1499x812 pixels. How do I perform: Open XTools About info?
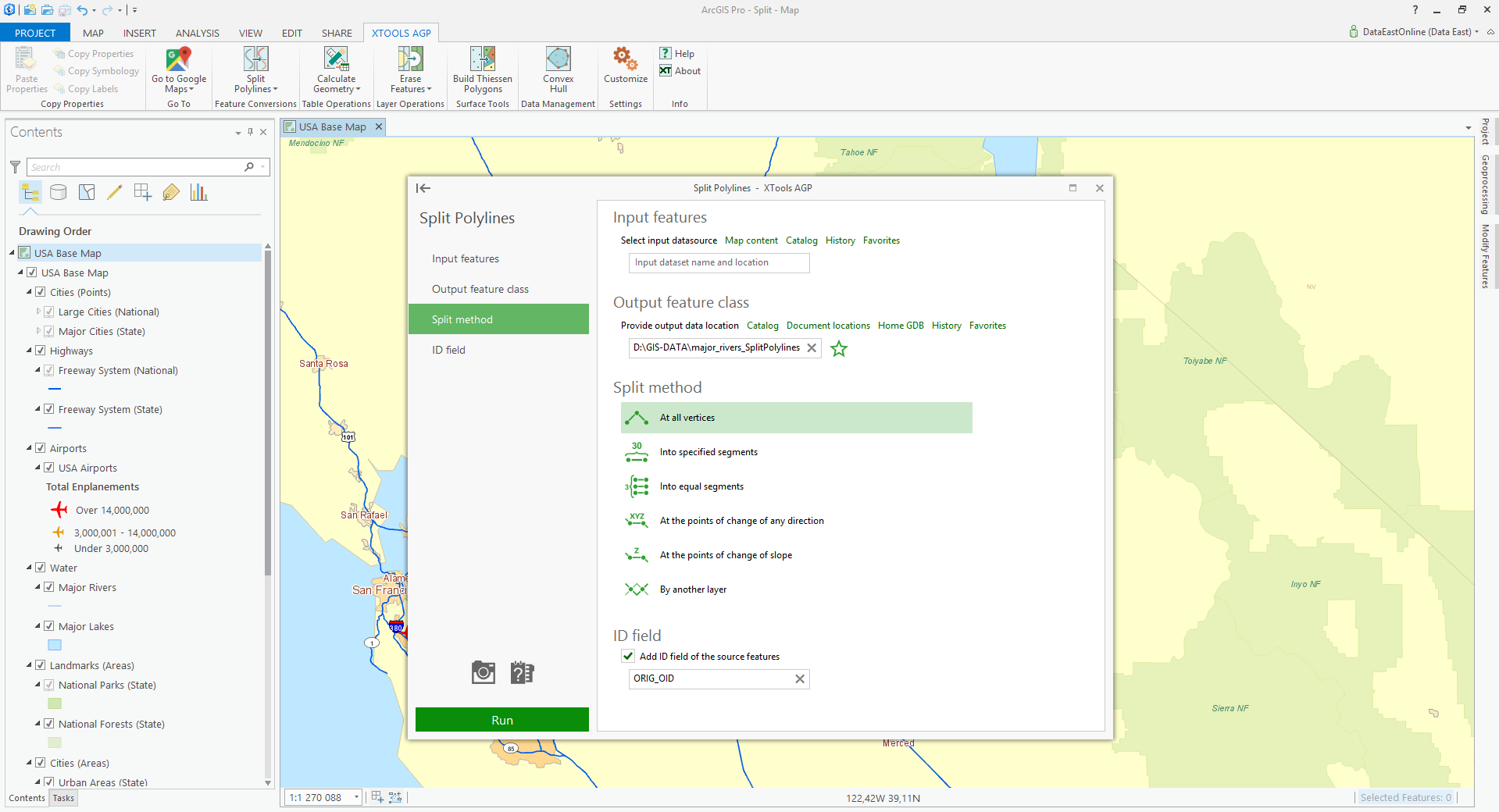click(680, 70)
